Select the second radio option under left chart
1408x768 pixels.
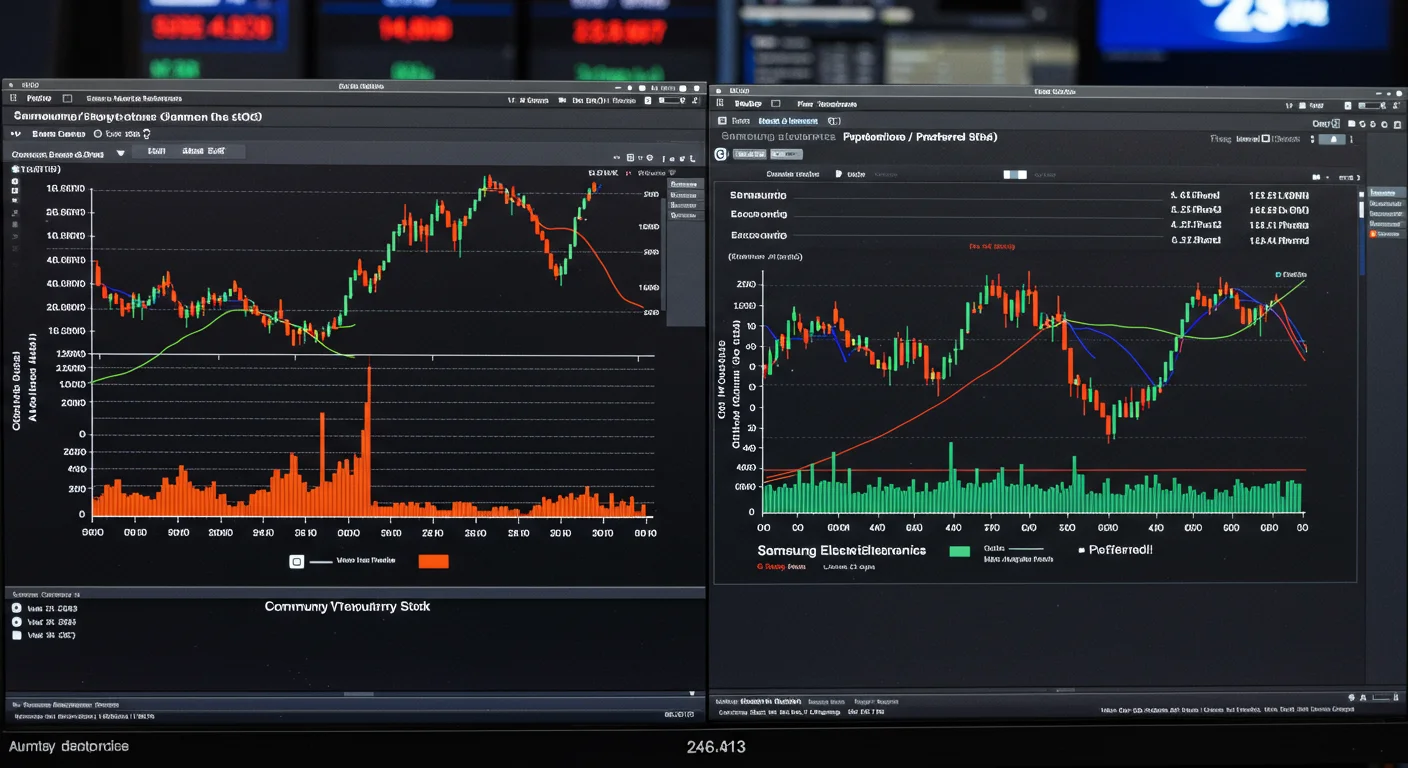pos(16,621)
